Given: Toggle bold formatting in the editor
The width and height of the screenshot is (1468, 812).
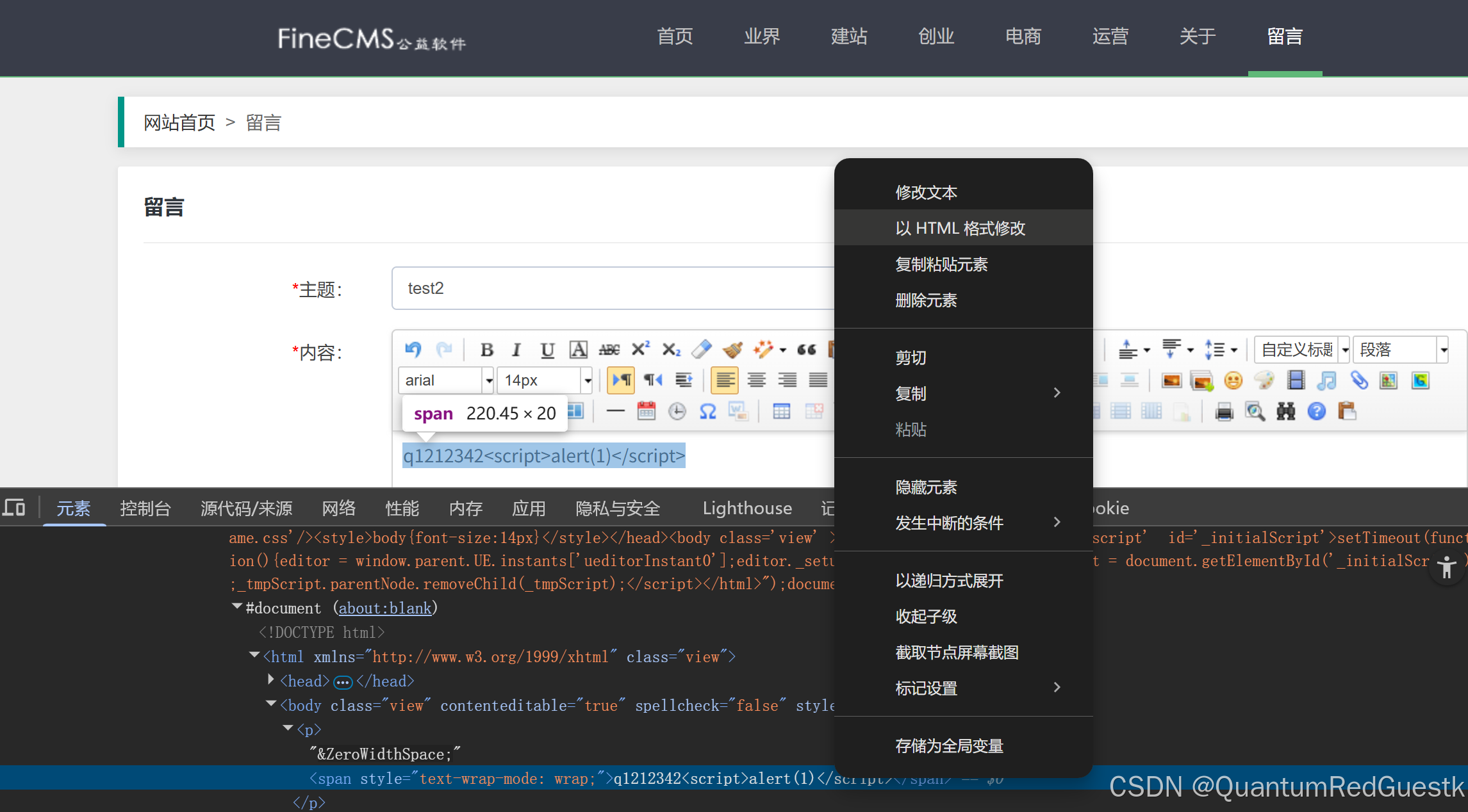Looking at the screenshot, I should tap(486, 349).
